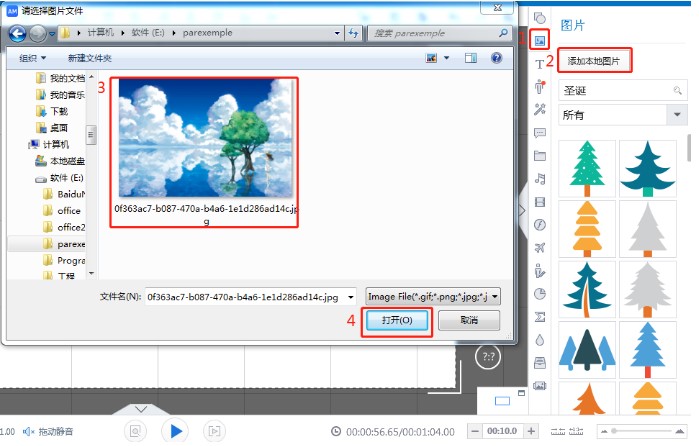
Task: Increase timeline duration with plus button
Action: [x=531, y=431]
